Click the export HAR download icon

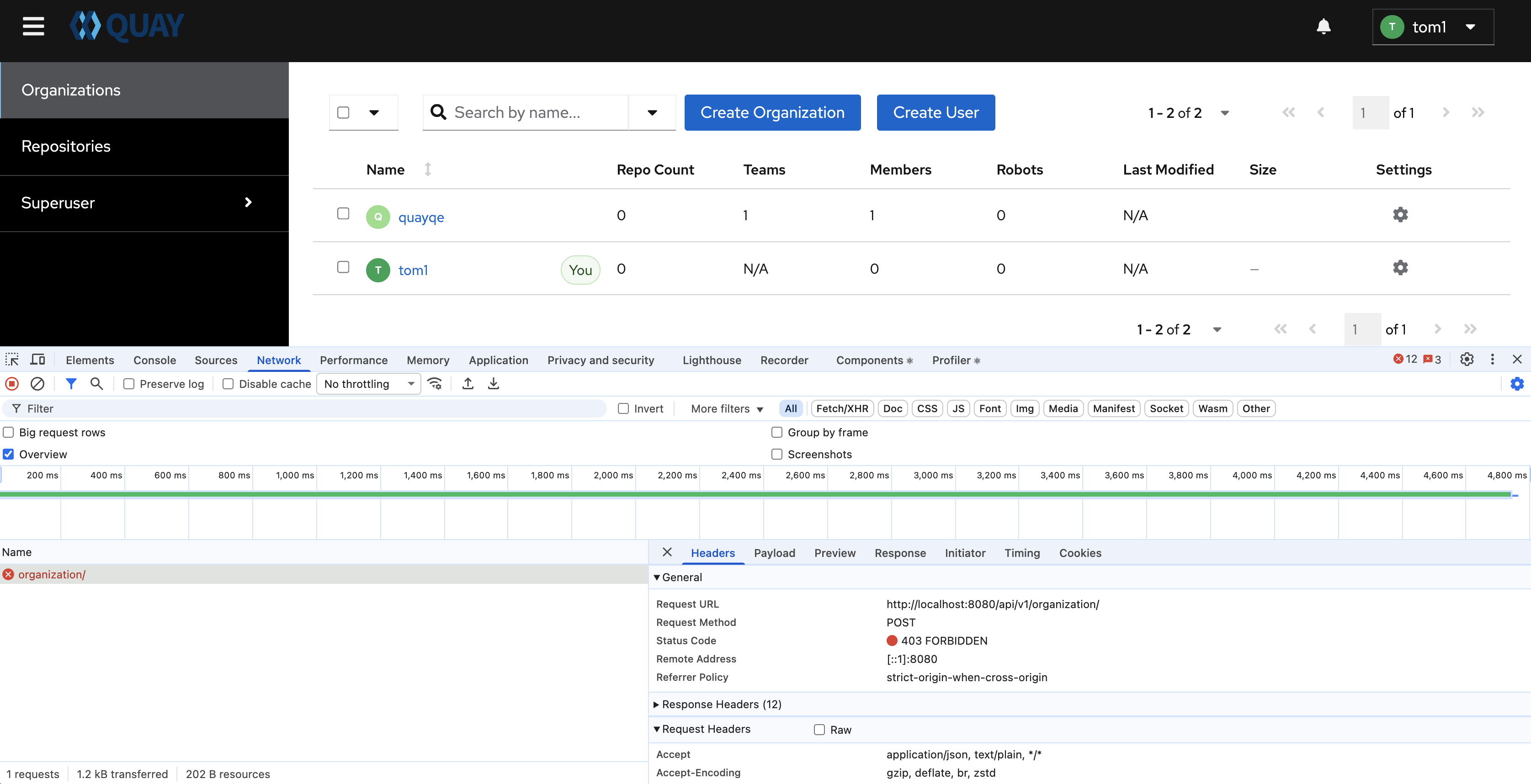coord(493,384)
